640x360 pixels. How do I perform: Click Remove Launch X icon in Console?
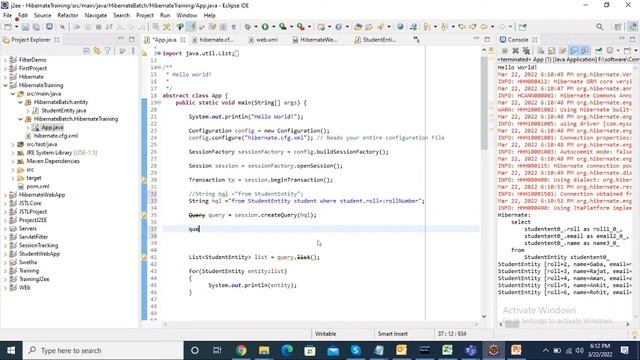pos(516,51)
